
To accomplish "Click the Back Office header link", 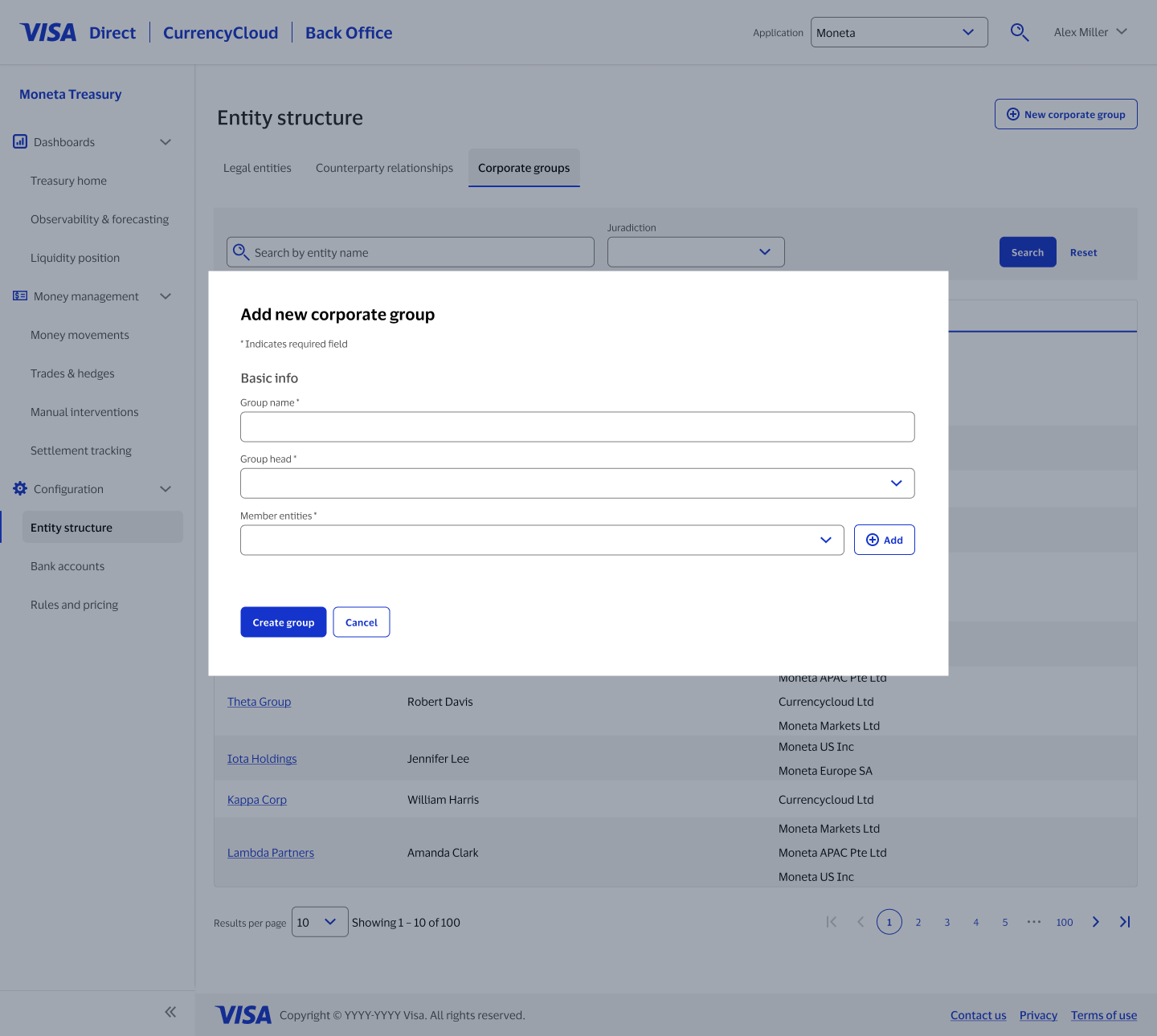I will (x=349, y=33).
